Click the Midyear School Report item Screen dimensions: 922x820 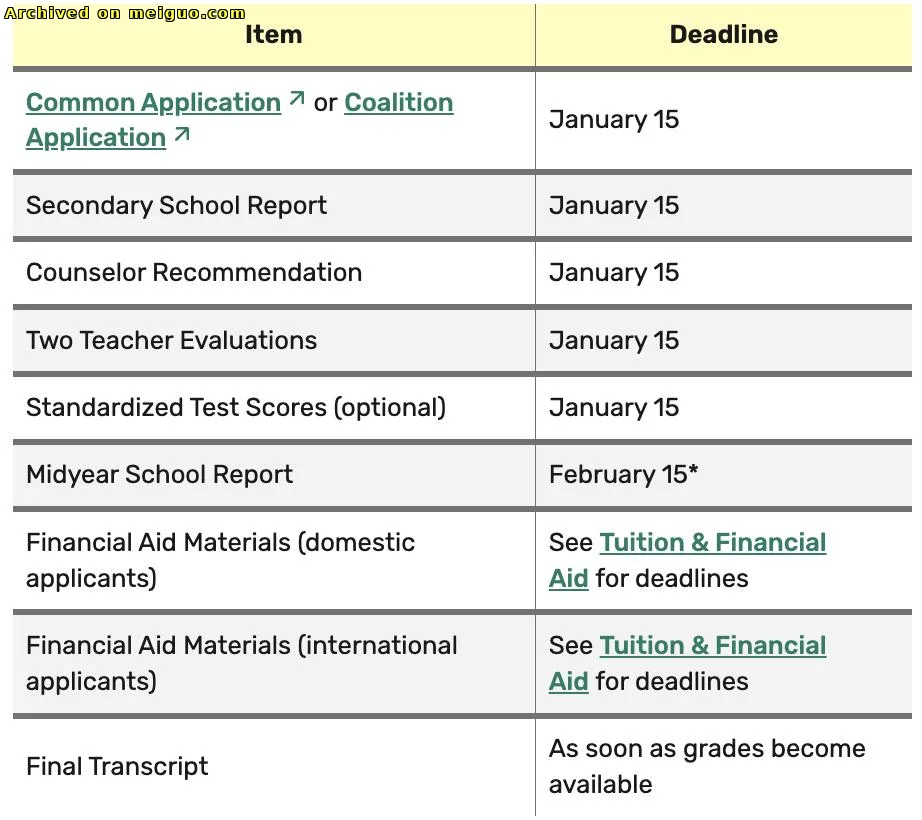tap(159, 475)
